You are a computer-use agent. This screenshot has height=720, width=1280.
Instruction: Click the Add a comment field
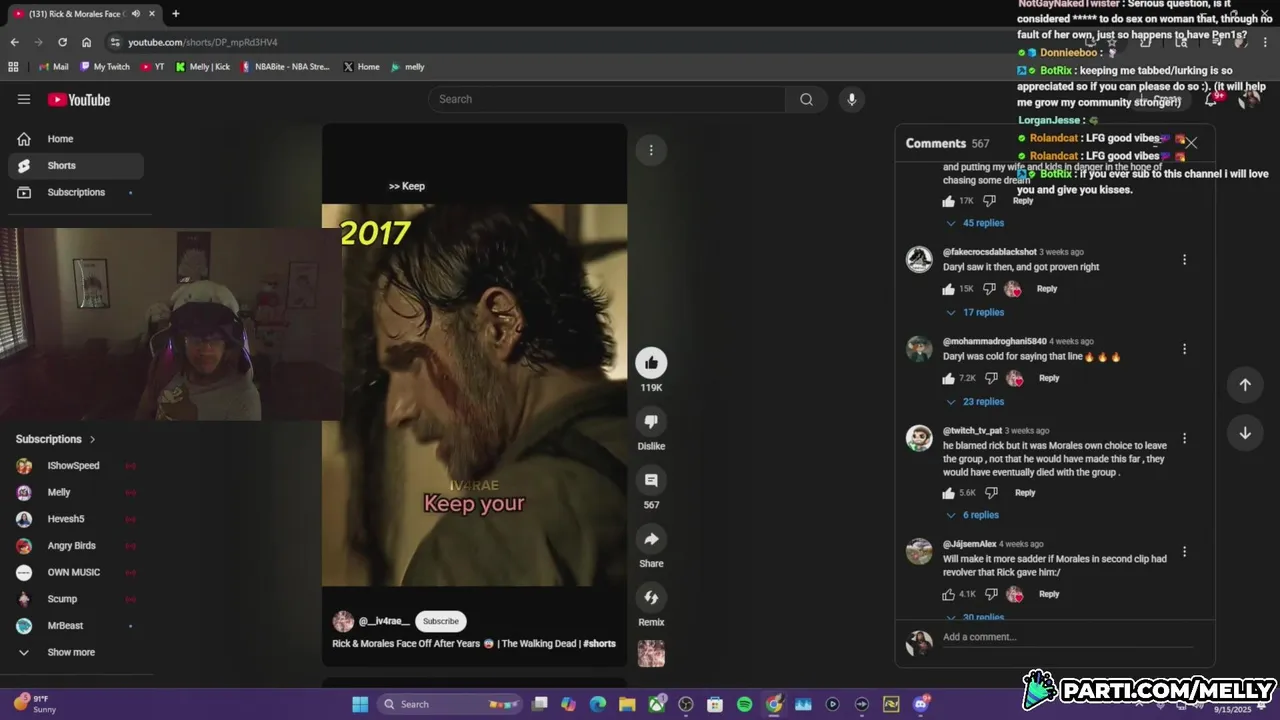tap(1067, 637)
